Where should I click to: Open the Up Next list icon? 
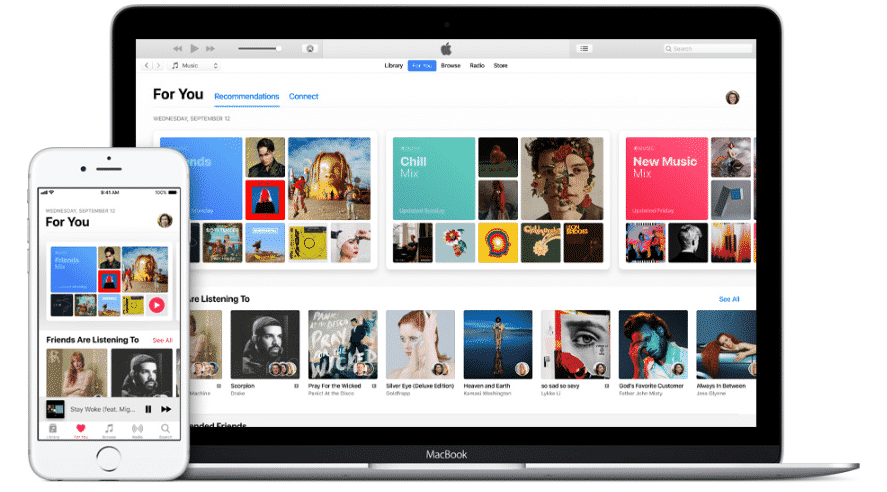[585, 48]
